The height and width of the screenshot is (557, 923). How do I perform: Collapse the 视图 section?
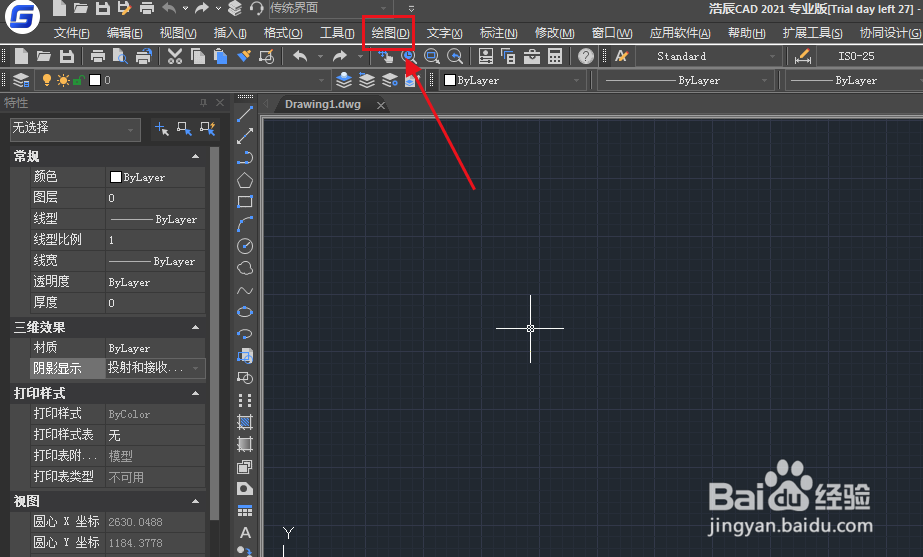click(x=195, y=501)
